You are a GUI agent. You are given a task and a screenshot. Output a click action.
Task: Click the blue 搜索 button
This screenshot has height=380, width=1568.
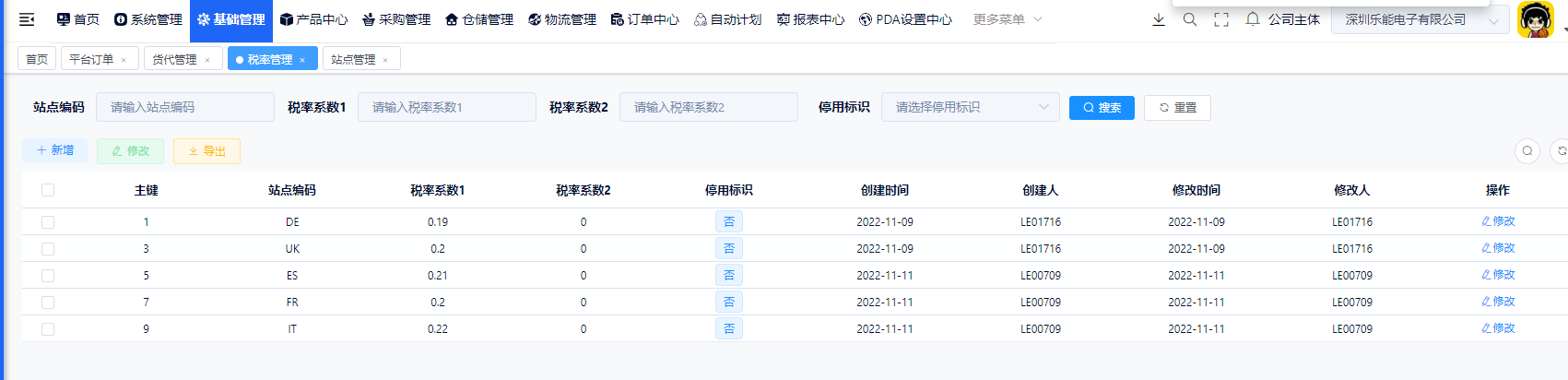(x=1102, y=108)
